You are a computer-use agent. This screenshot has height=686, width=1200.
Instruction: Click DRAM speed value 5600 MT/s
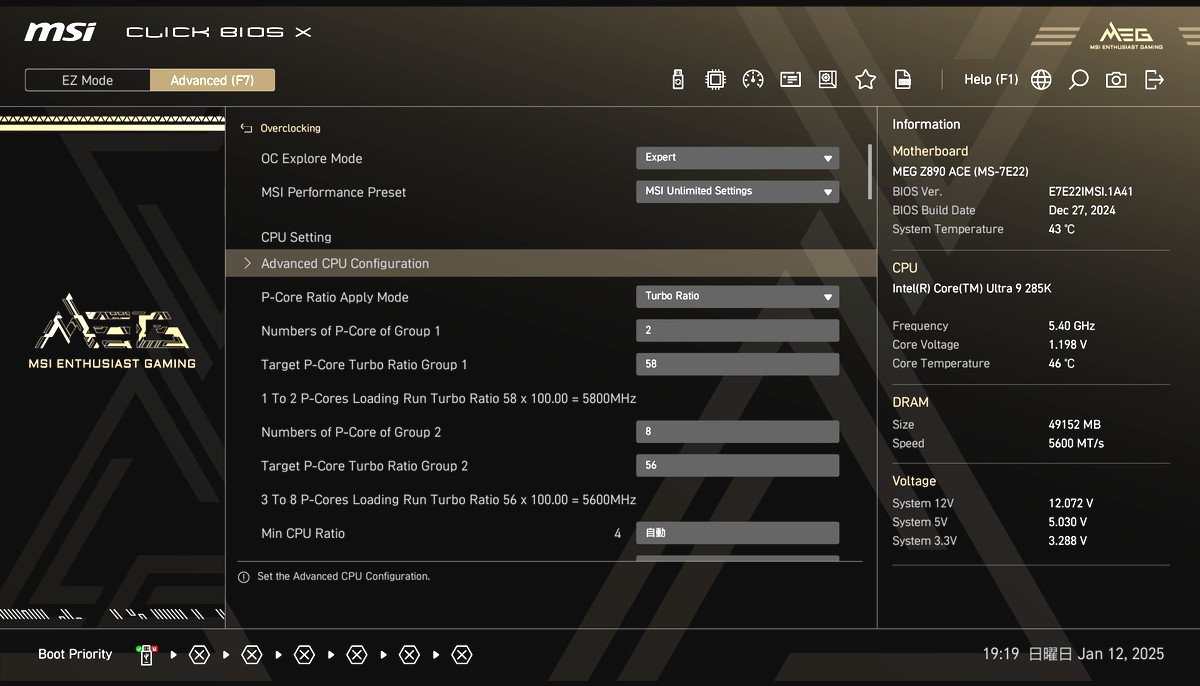tap(1076, 444)
